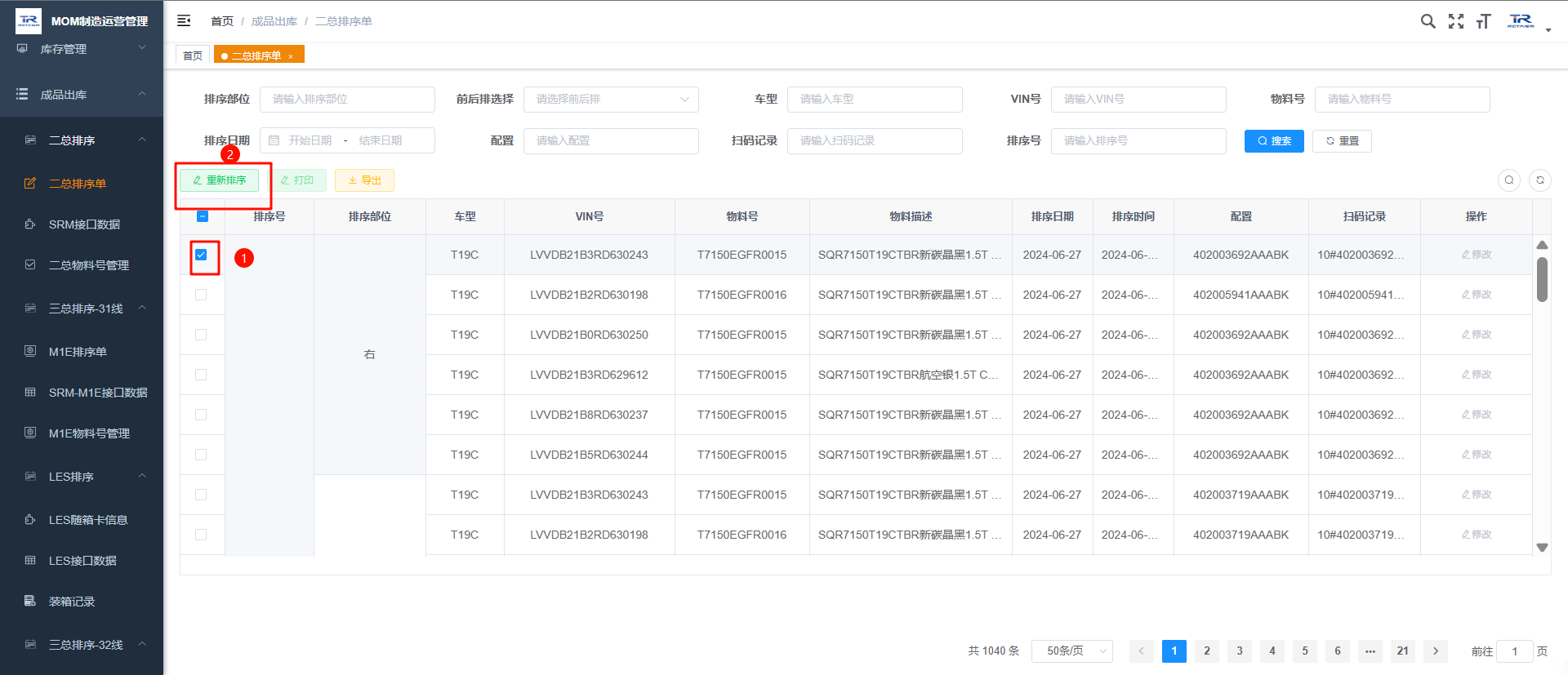Viewport: 1568px width, 675px height.
Task: Go to 首页 breadcrumb
Action: [222, 21]
